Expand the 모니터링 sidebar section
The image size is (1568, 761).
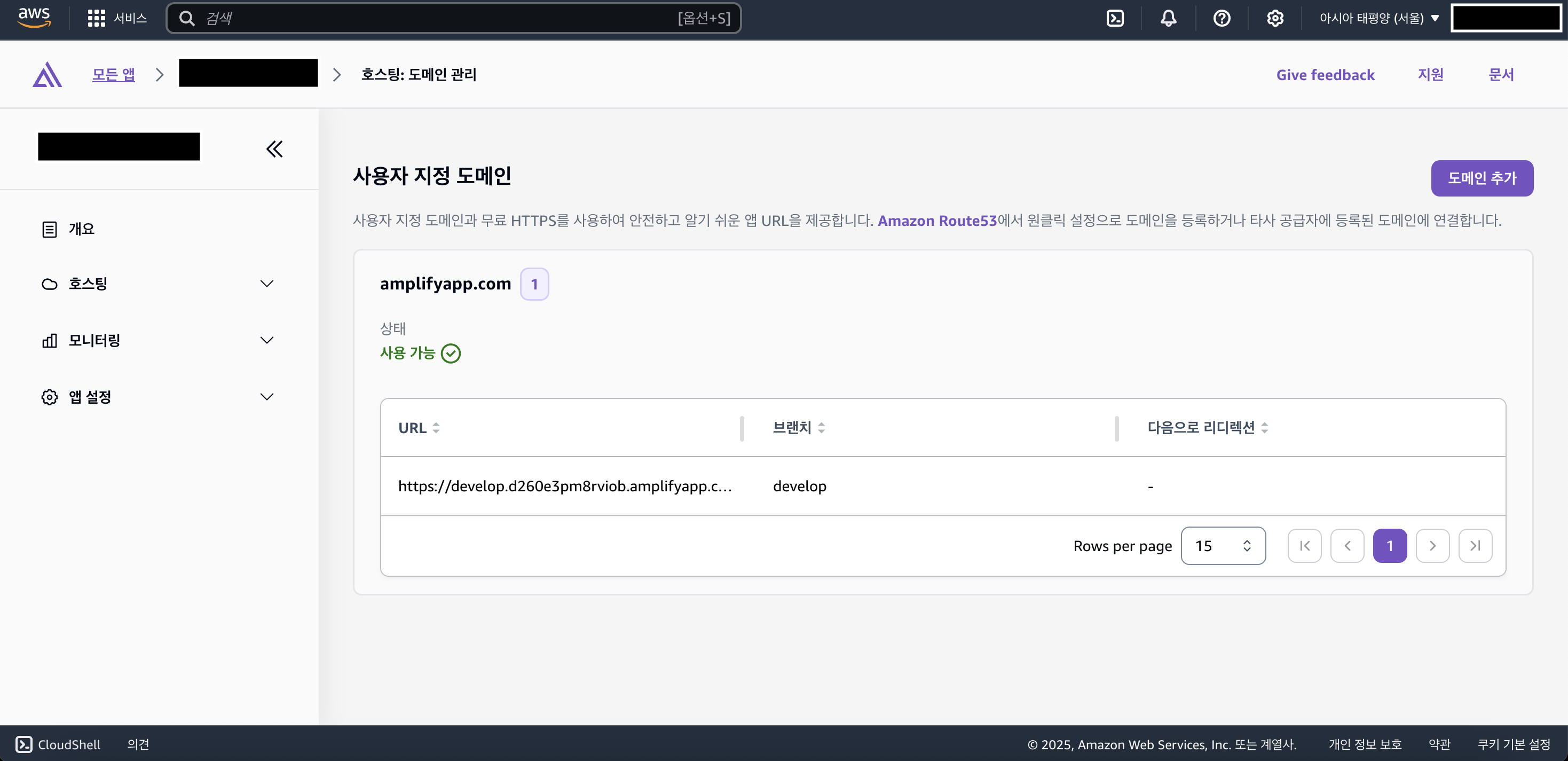pyautogui.click(x=266, y=340)
